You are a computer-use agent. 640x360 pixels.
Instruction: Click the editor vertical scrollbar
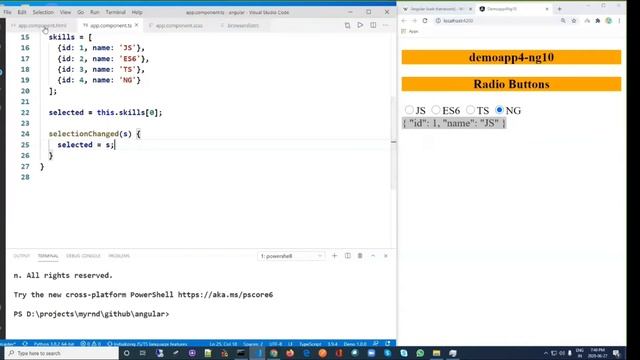pyautogui.click(x=393, y=143)
